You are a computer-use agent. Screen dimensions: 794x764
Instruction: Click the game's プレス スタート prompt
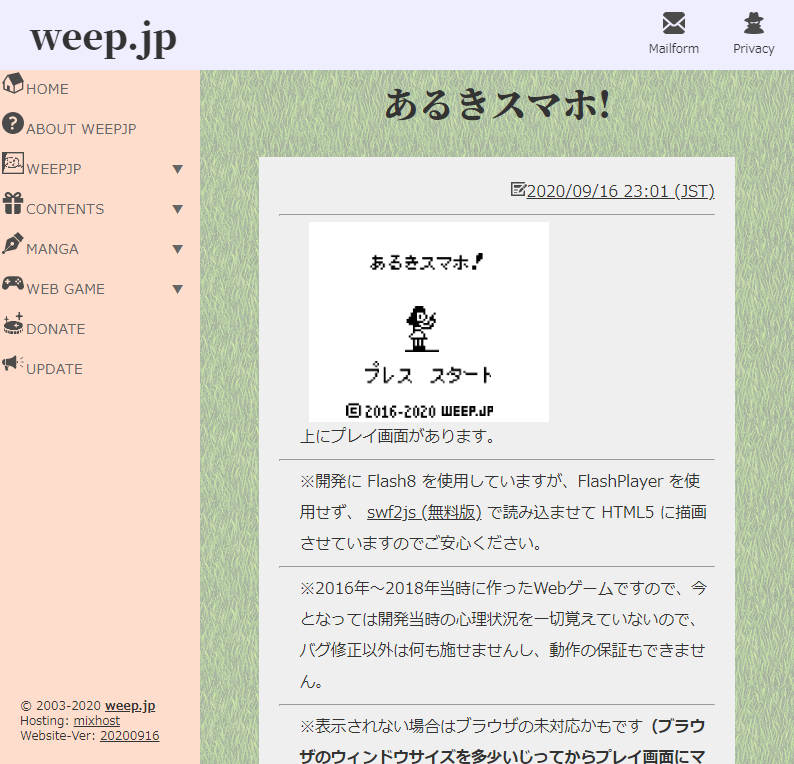(428, 375)
